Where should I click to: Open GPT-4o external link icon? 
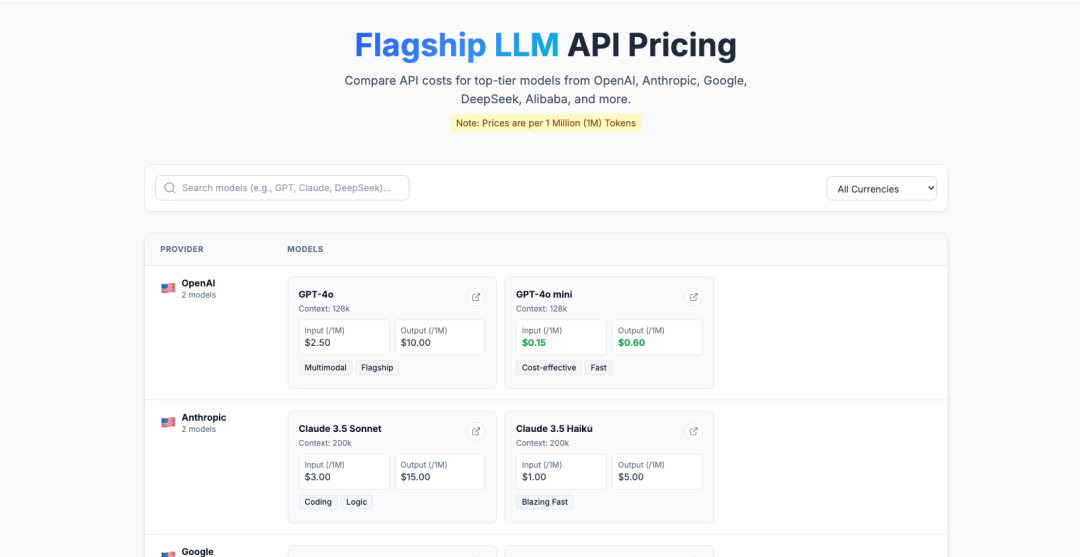[475, 297]
